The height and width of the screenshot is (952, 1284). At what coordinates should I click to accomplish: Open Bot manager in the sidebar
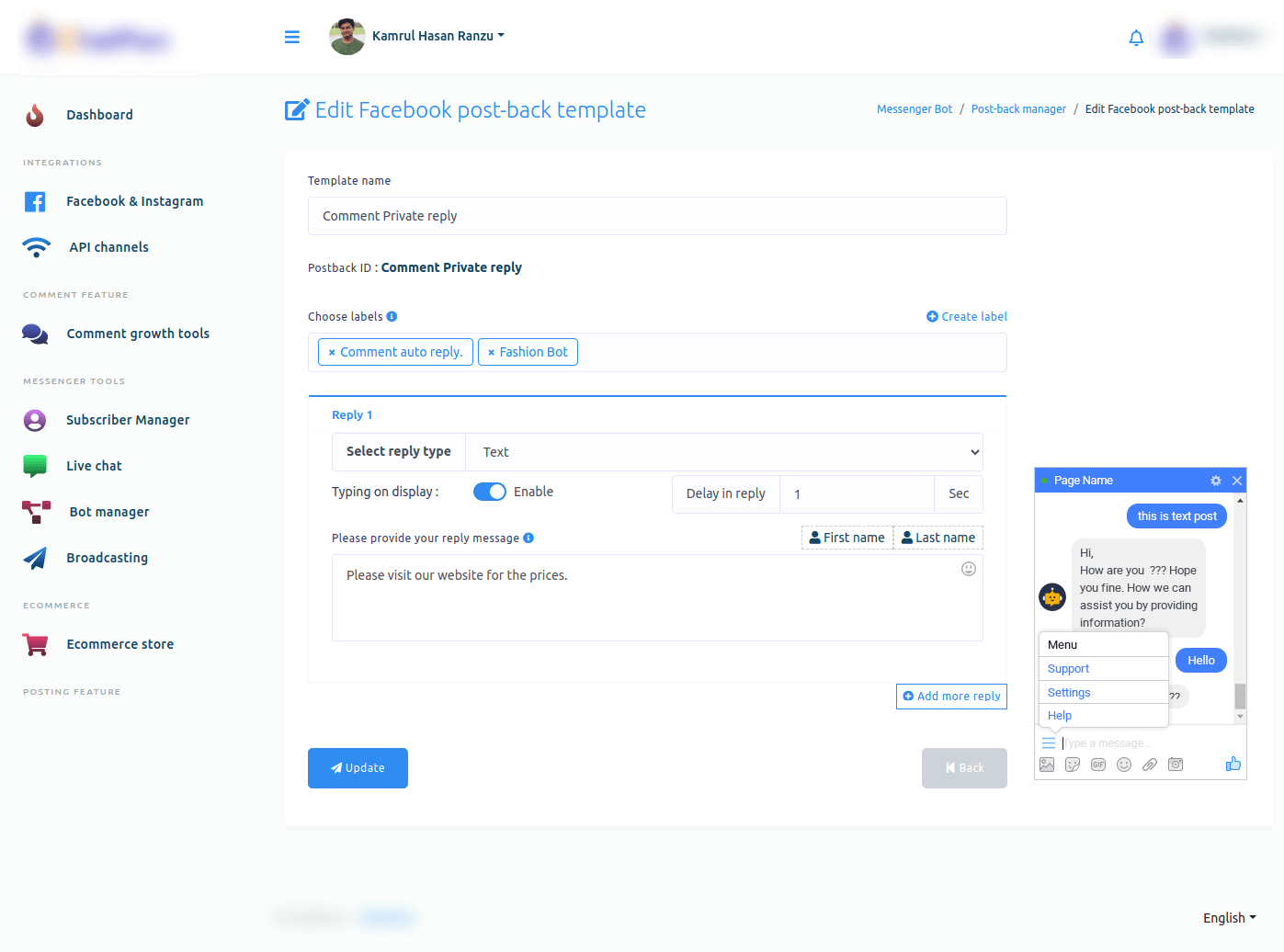(x=108, y=512)
